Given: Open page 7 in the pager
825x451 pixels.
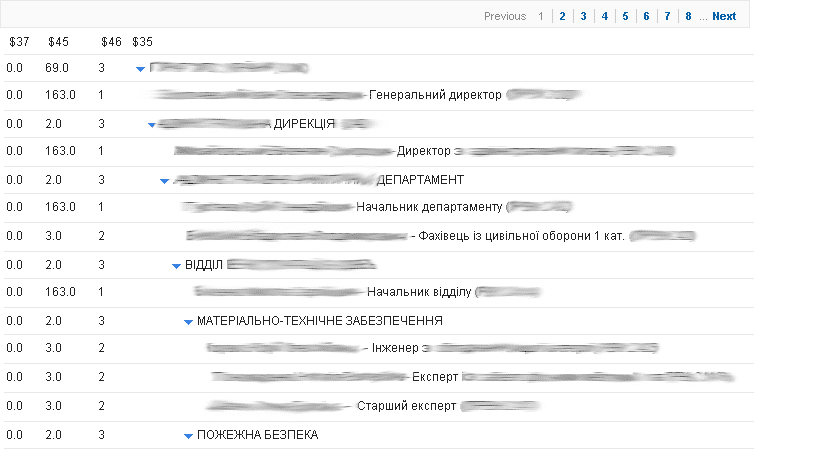Looking at the screenshot, I should (667, 16).
